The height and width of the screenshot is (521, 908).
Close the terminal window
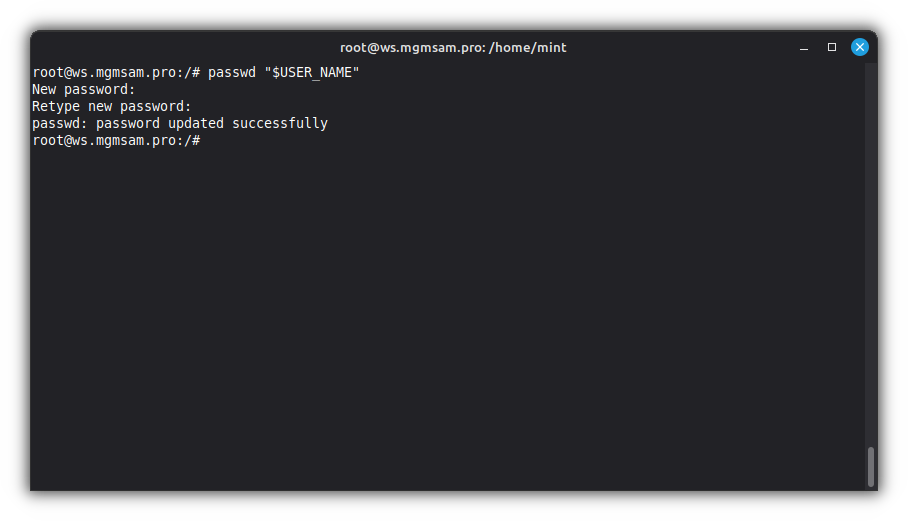pyautogui.click(x=859, y=47)
